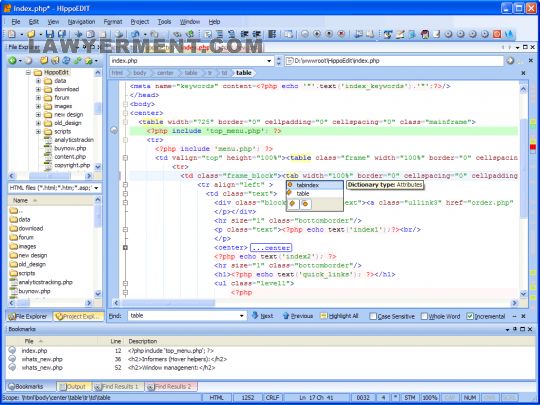
Task: Select content.php in the folder tree
Action: click(x=70, y=157)
